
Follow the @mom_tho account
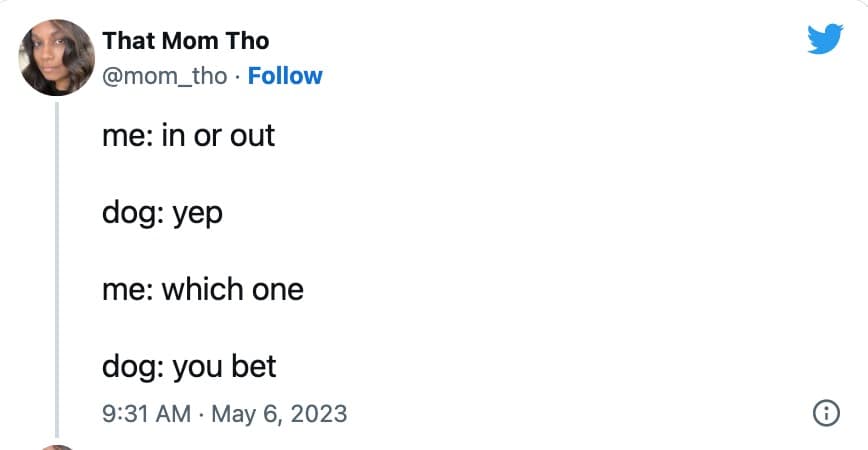pyautogui.click(x=285, y=76)
